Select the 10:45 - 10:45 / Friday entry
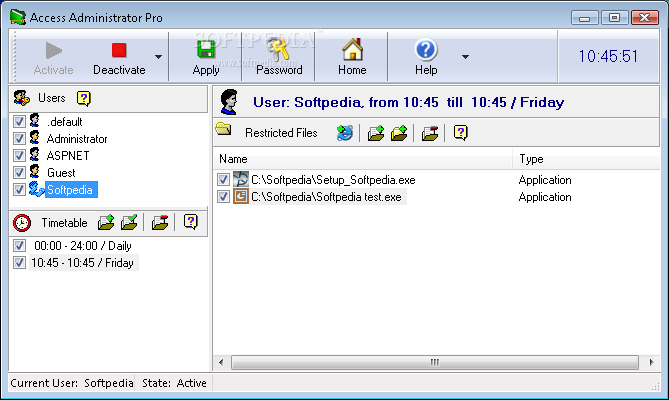 coord(84,263)
